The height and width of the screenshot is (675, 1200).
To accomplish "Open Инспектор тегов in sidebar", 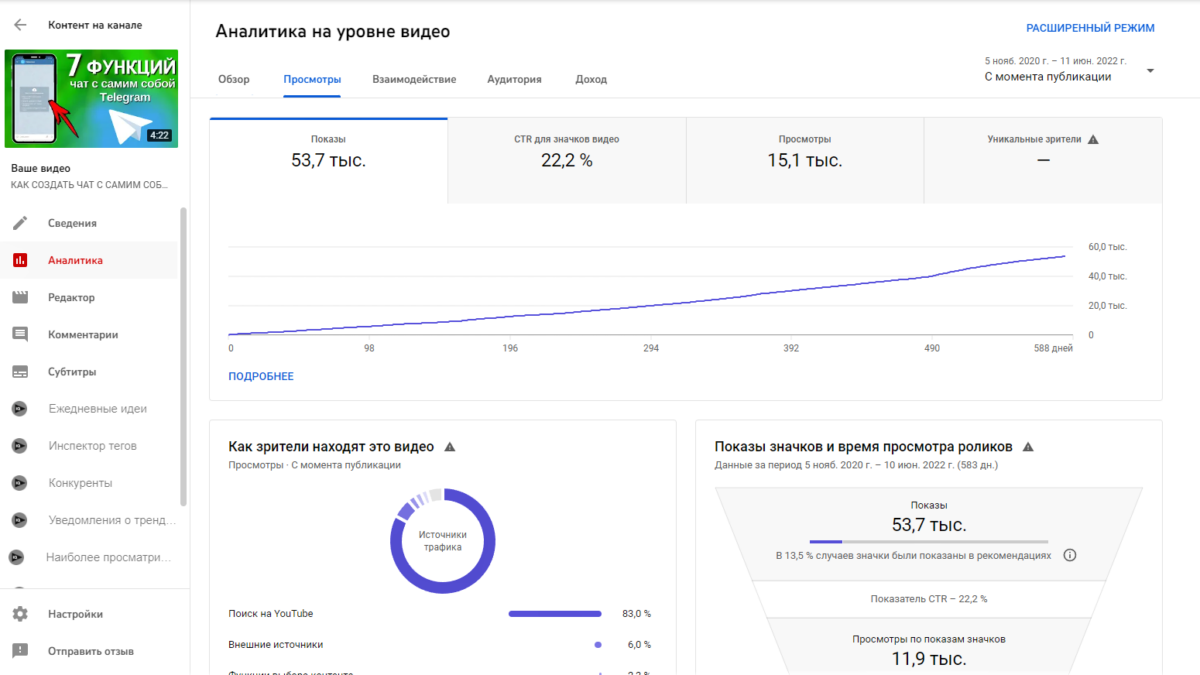I will 92,446.
